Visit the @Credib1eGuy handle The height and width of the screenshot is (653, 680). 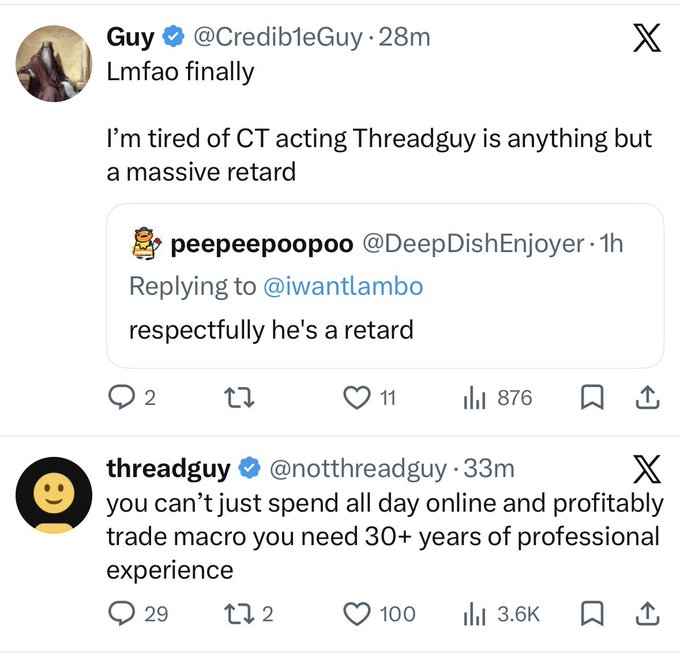click(275, 37)
